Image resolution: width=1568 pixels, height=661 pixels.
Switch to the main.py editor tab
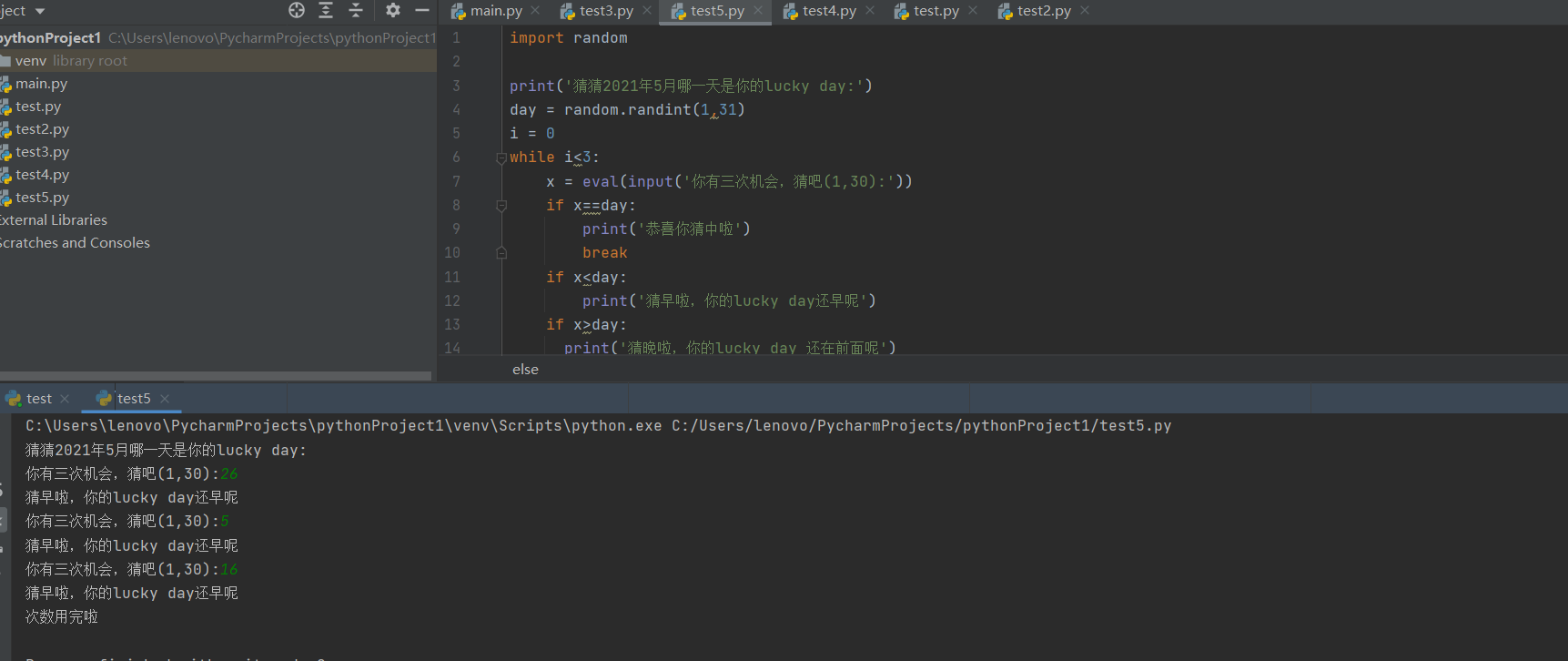(x=496, y=11)
